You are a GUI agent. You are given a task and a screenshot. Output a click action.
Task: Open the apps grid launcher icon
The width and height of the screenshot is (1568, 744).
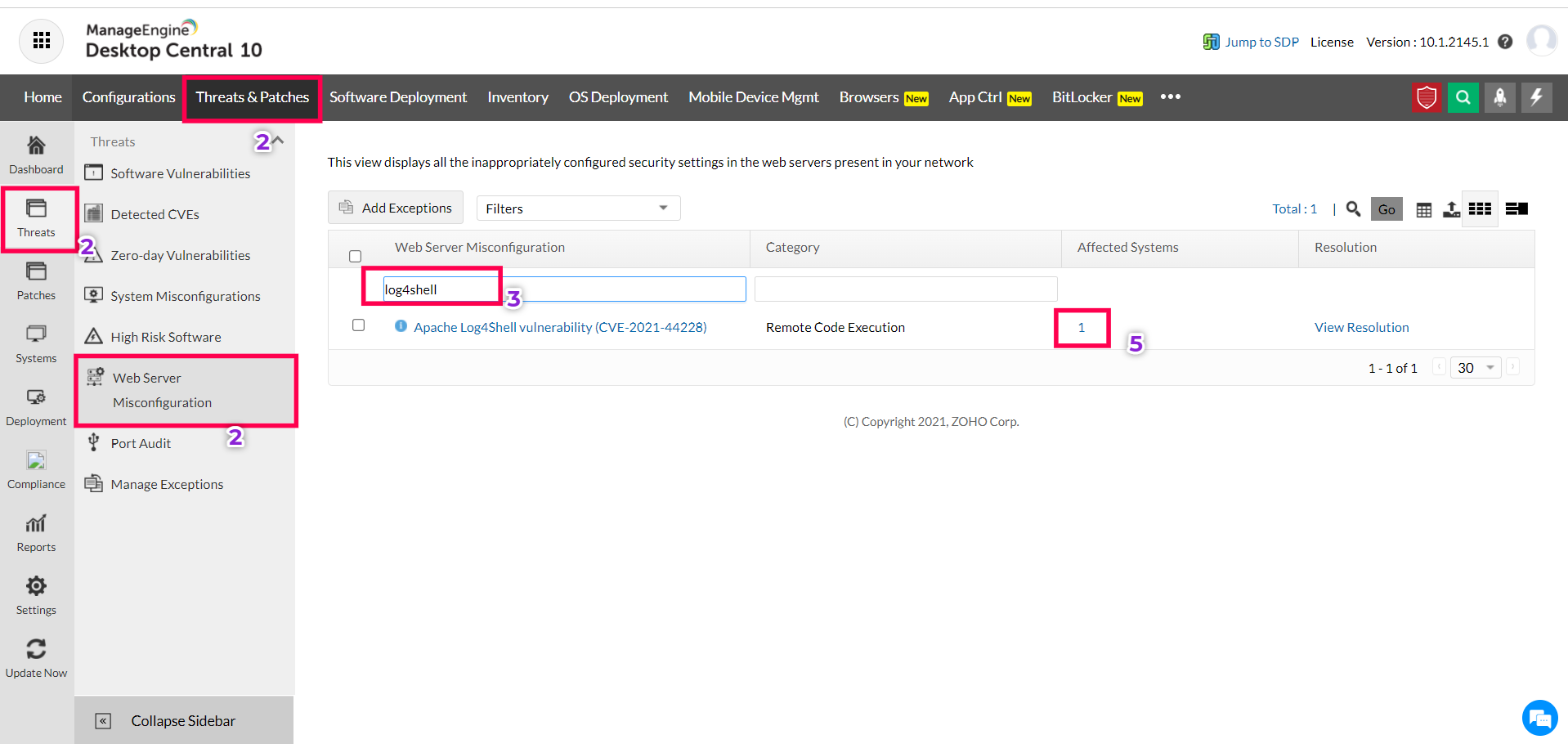[x=42, y=41]
